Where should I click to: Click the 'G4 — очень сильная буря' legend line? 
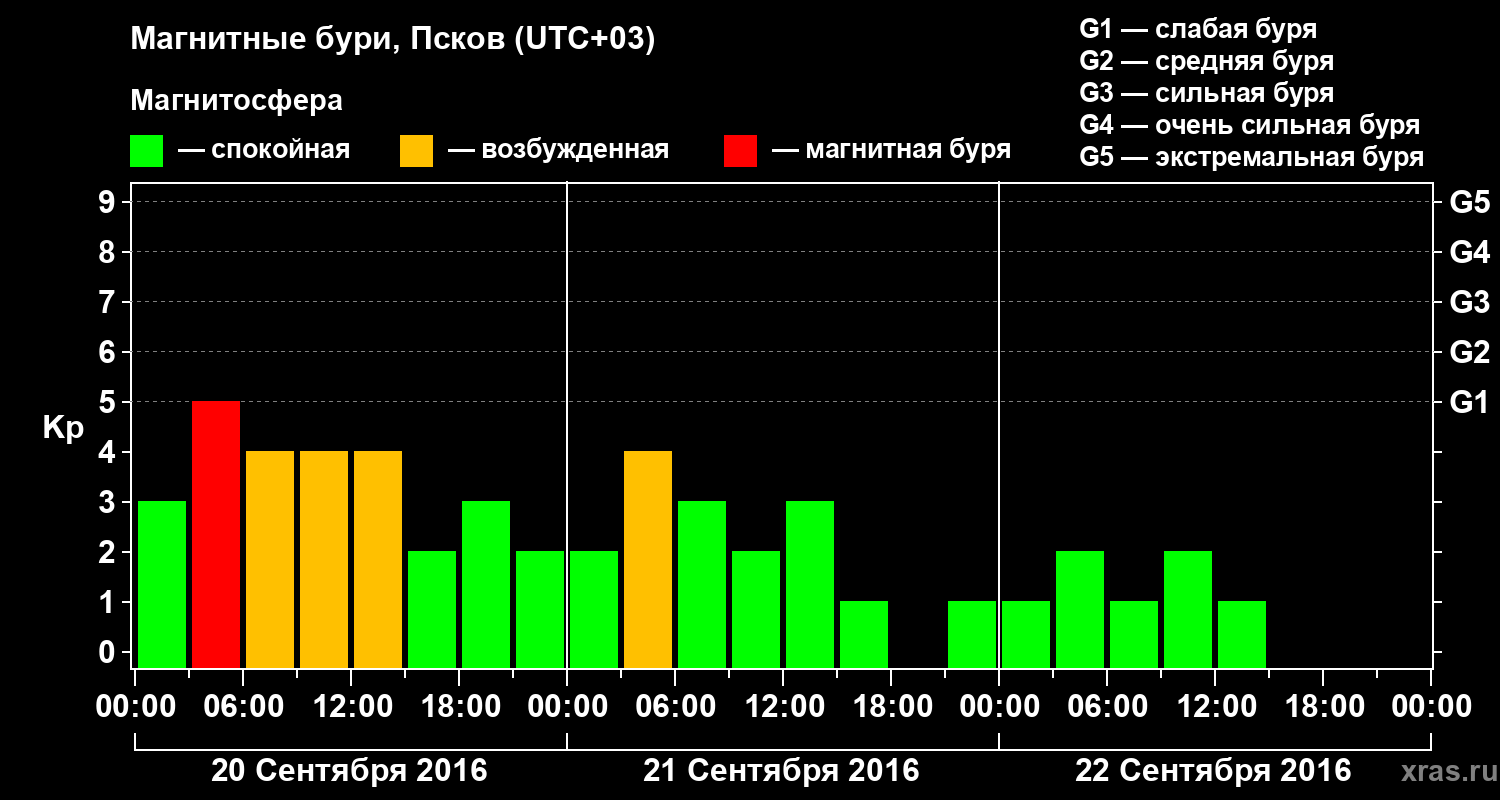point(1249,125)
